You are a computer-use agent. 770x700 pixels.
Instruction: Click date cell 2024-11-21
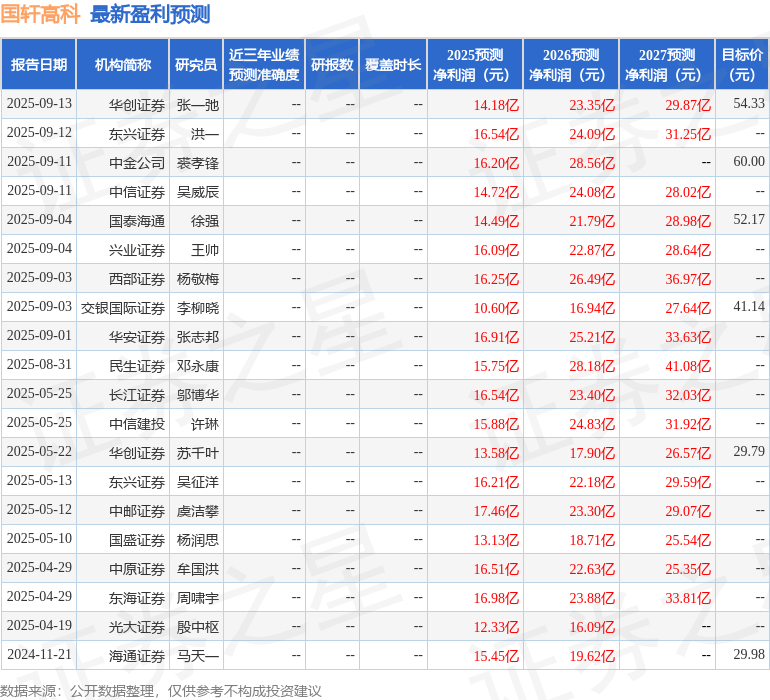click(x=39, y=654)
